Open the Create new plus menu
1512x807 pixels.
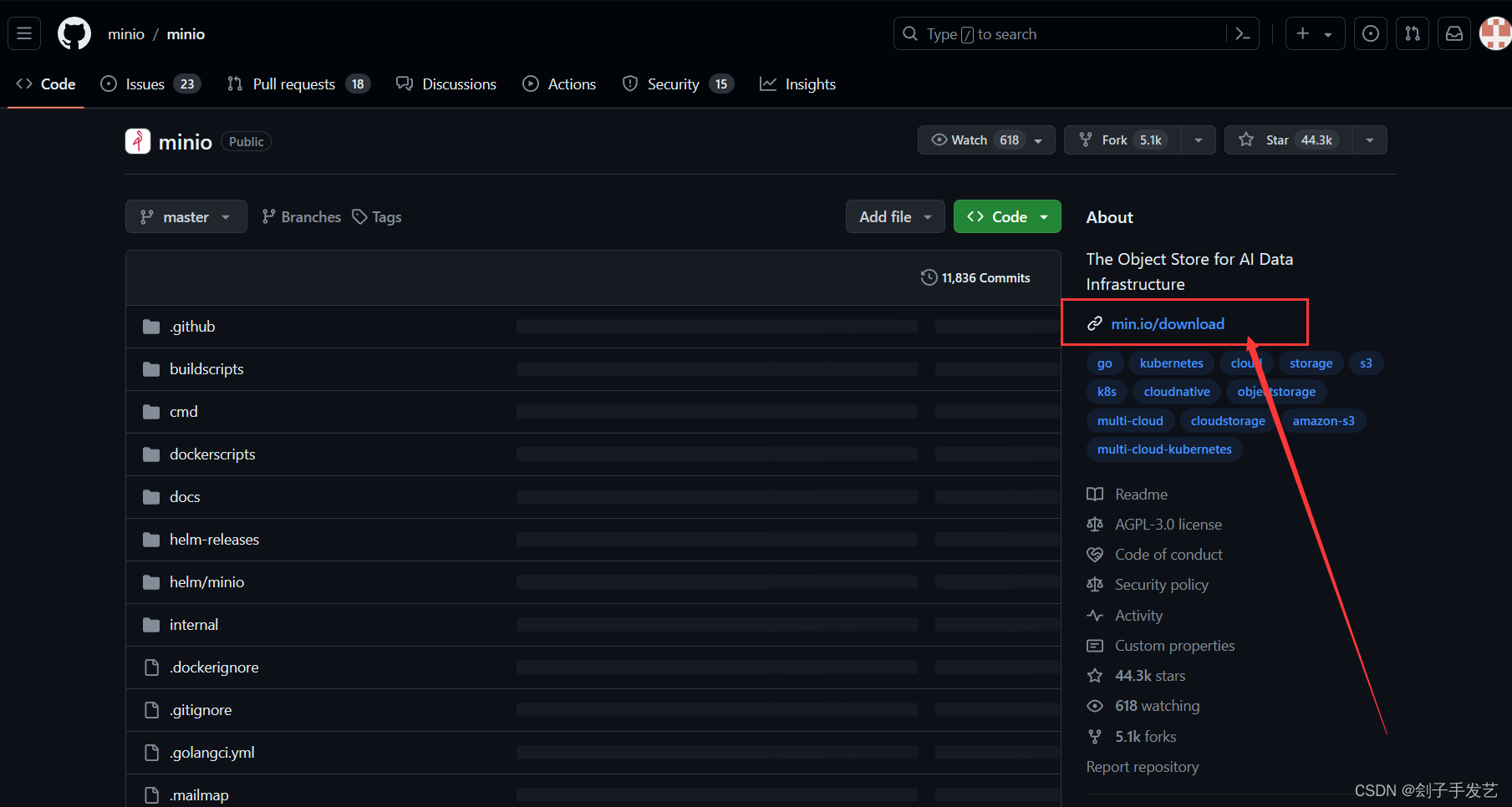click(1315, 33)
